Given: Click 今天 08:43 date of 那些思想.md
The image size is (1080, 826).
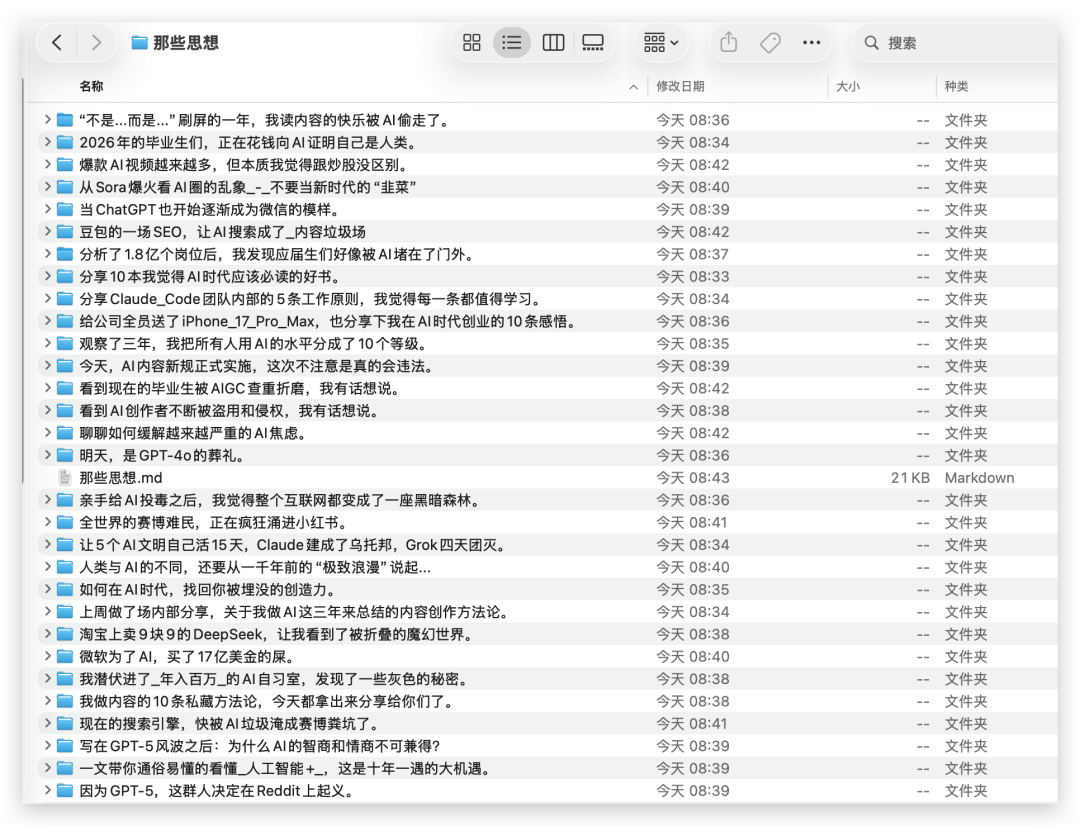Looking at the screenshot, I should point(692,477).
